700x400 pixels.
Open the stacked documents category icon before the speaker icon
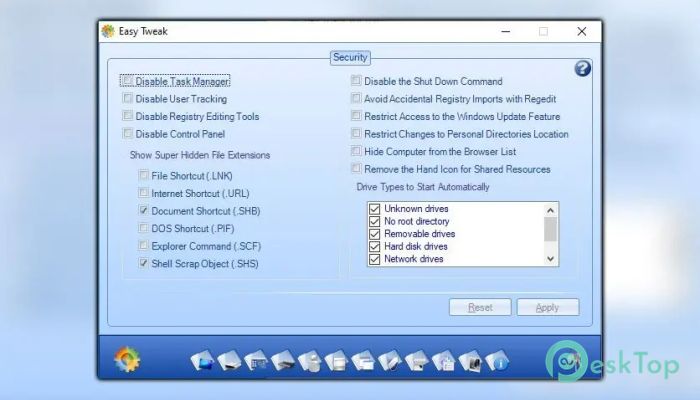pos(443,361)
